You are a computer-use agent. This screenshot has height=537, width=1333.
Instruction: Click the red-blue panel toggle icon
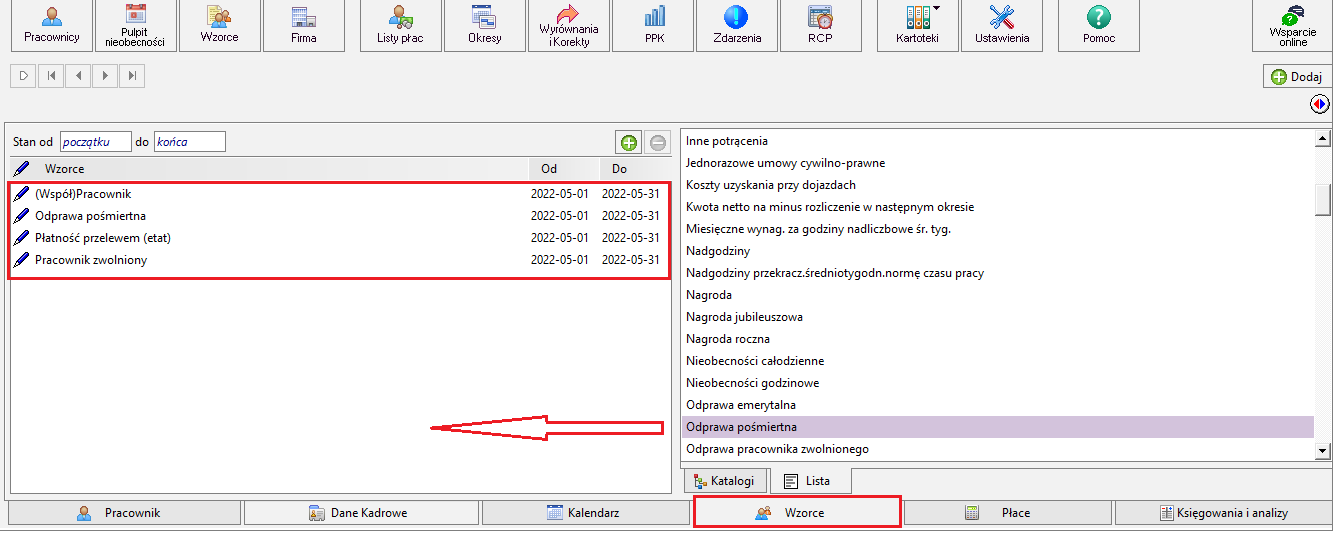tap(1320, 103)
